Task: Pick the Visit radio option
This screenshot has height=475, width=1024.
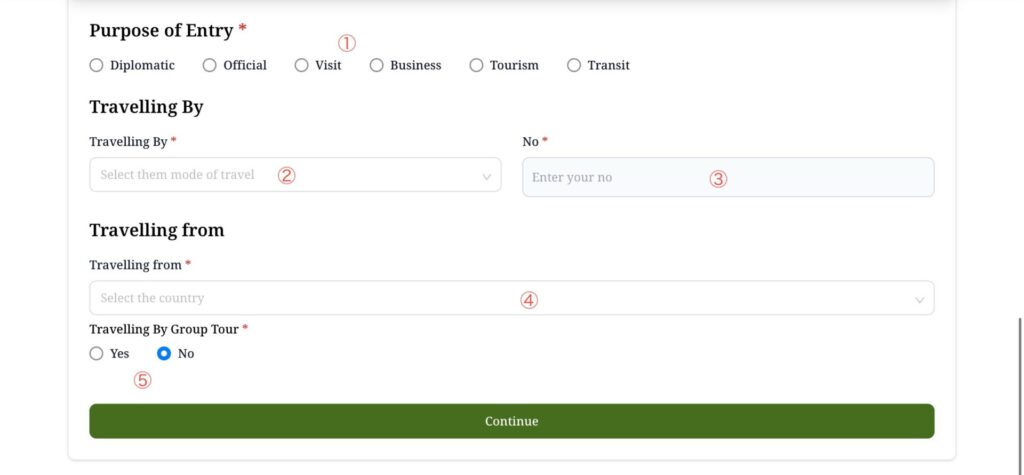Action: [301, 66]
